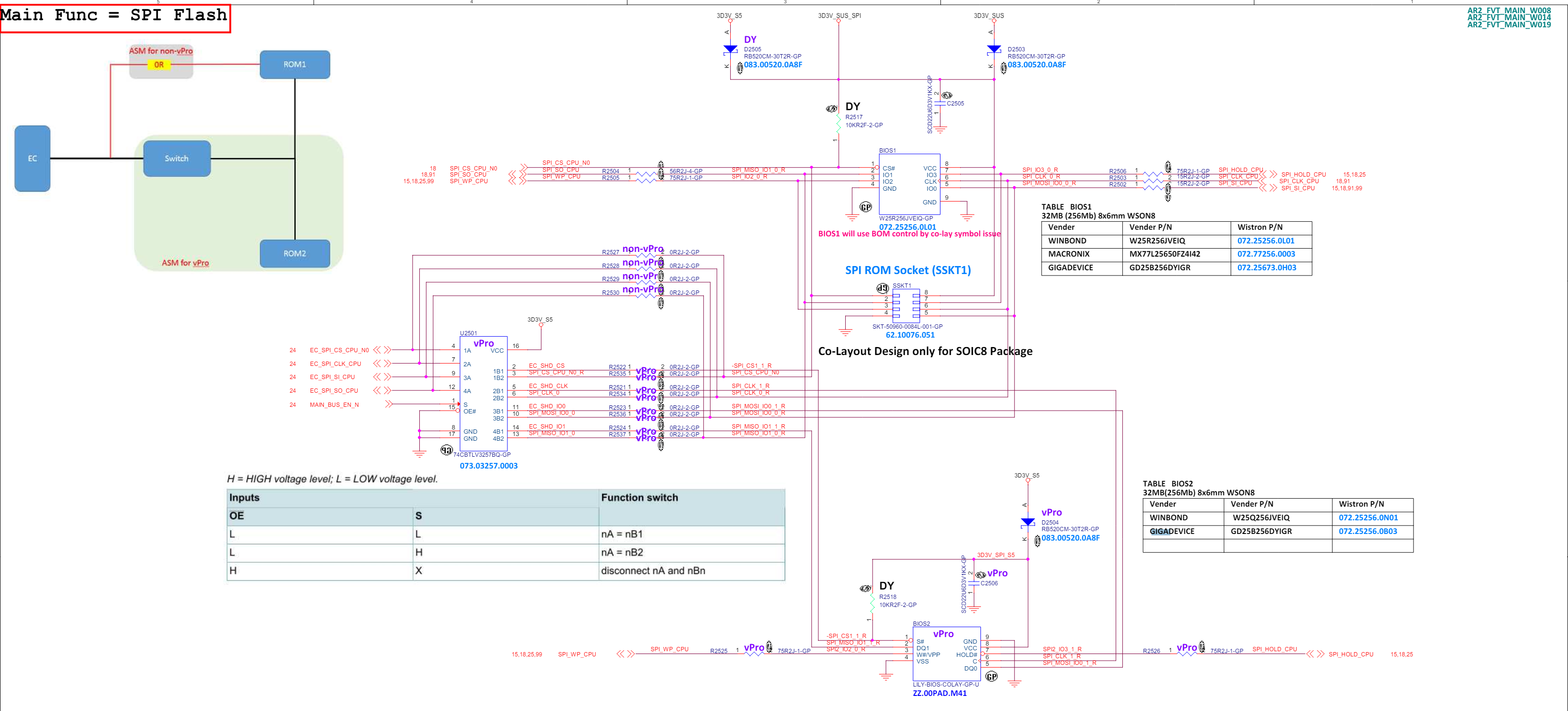Open part number 072.25256.0N01 in BIOS2 table
The height and width of the screenshot is (711, 1568).
point(1368,517)
